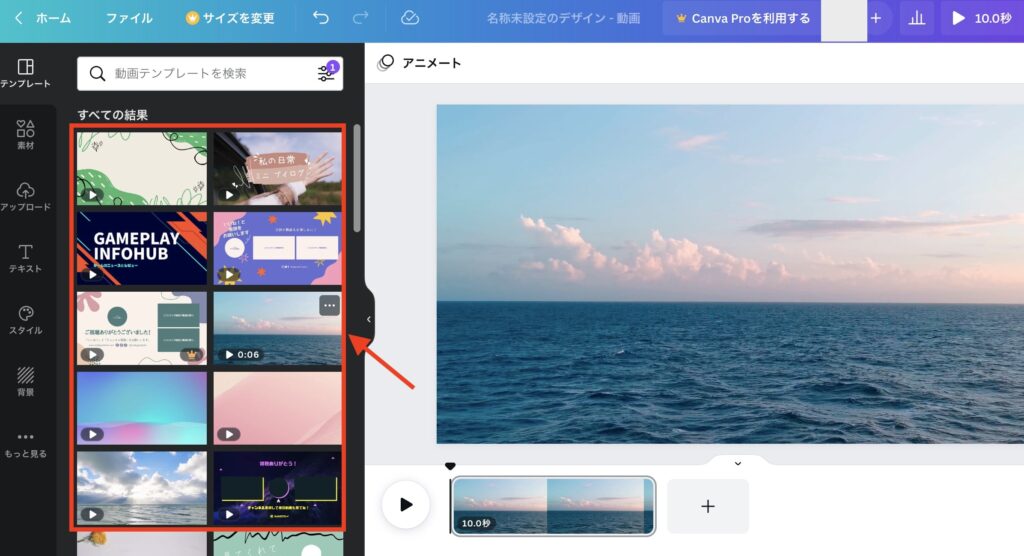
Task: Select the purple stars end-screen template
Action: [x=278, y=248]
